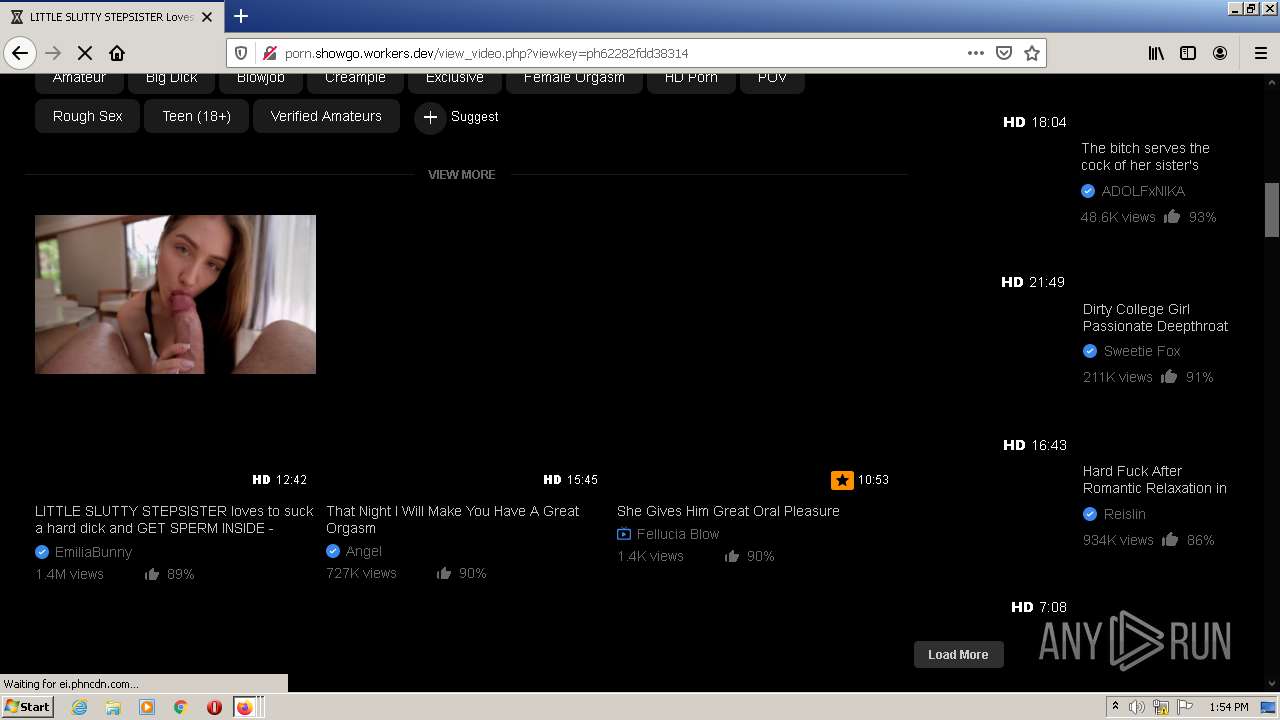Click the verified badge beside EmiliaBunny
This screenshot has width=1280, height=720.
(x=42, y=552)
